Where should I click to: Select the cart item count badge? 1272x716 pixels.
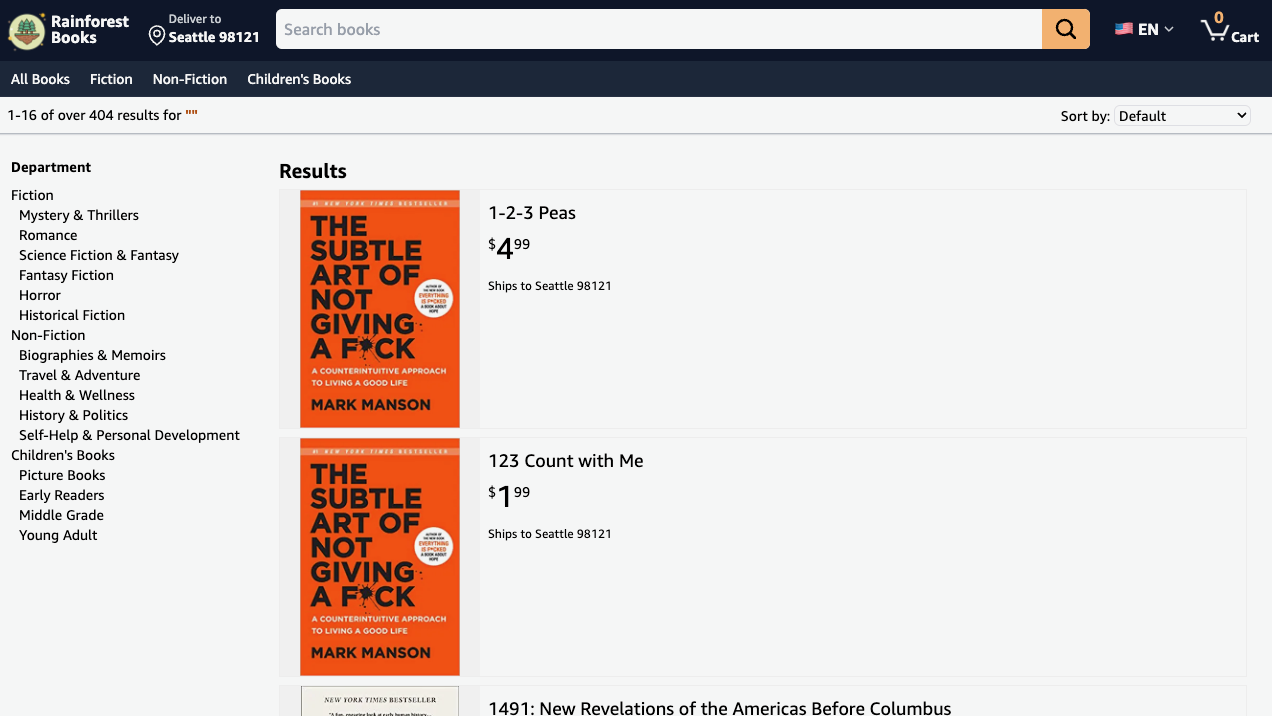pos(1218,15)
